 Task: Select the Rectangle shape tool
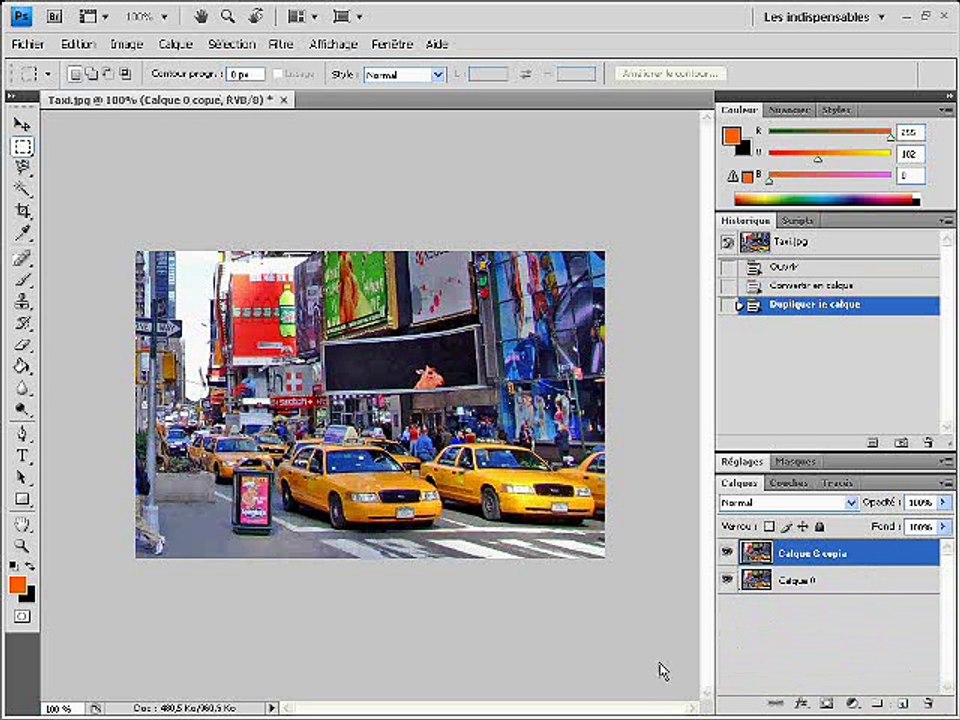pos(23,499)
